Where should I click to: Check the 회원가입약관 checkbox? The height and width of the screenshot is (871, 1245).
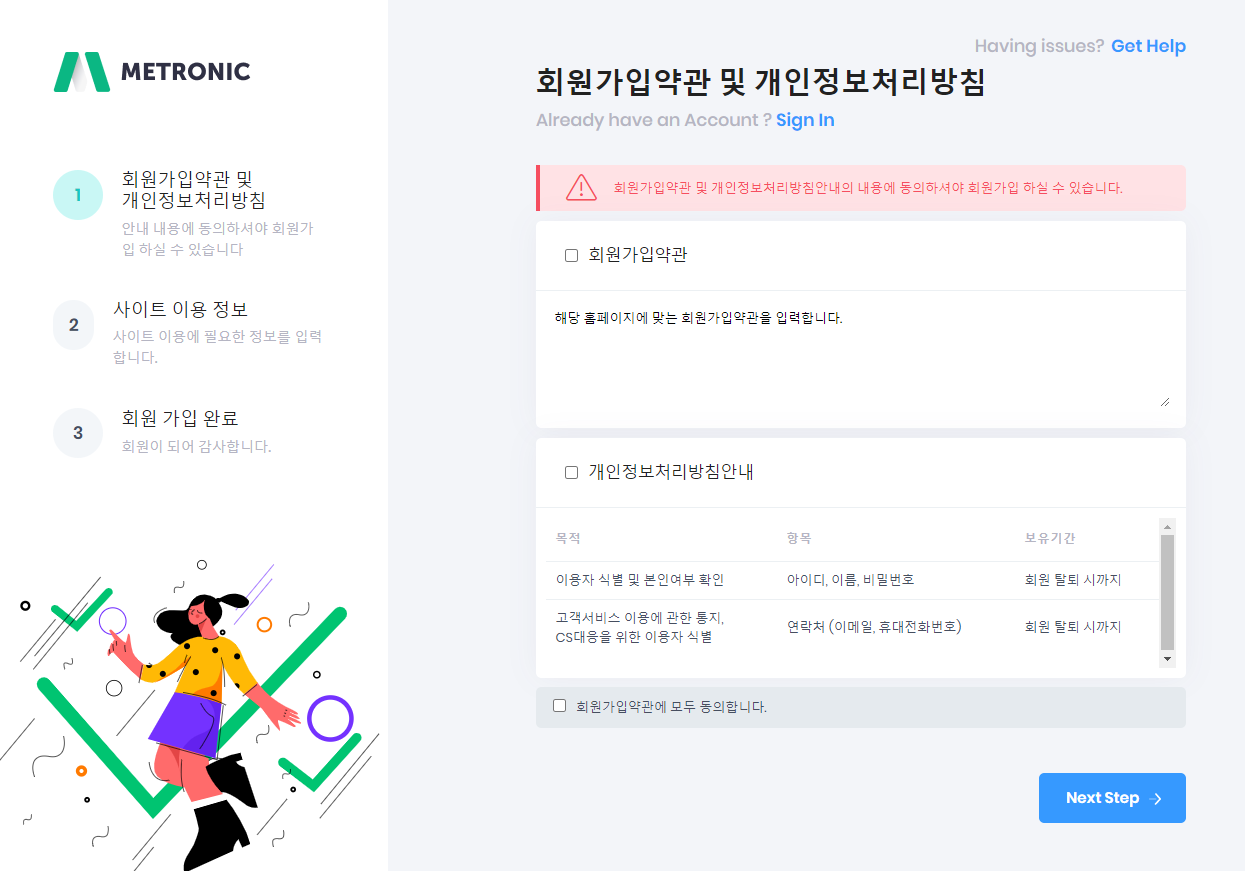click(572, 256)
